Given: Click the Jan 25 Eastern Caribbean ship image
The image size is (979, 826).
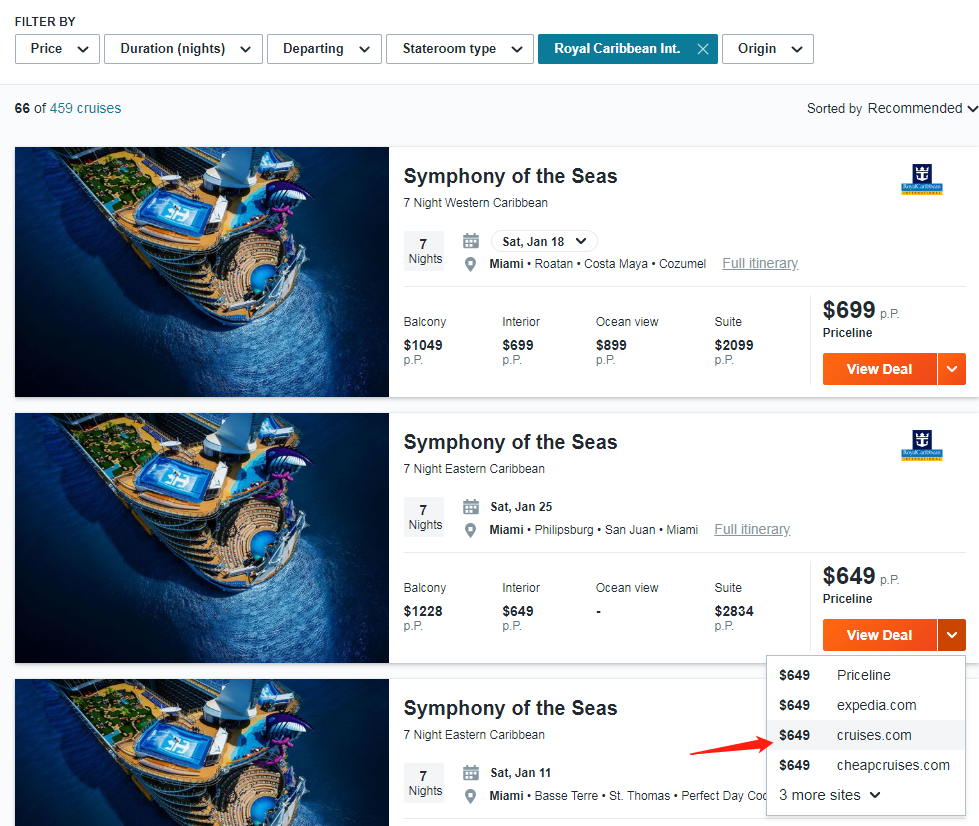Looking at the screenshot, I should point(202,538).
